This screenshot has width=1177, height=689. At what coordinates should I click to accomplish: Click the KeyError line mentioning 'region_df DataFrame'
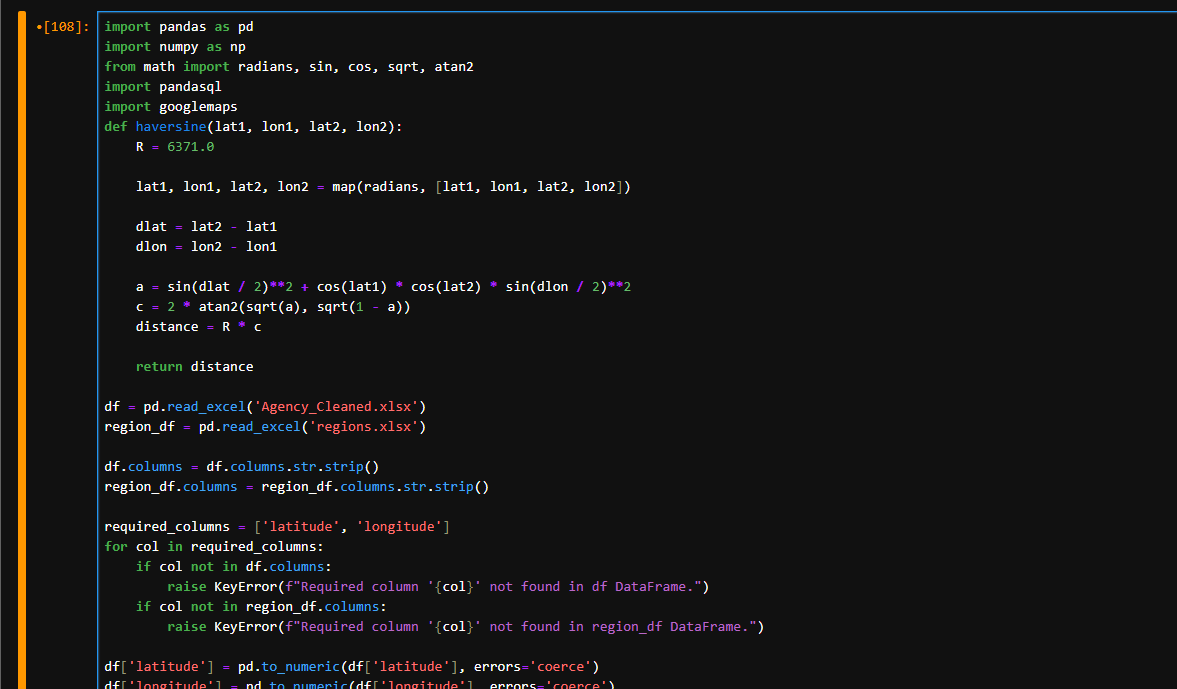click(465, 627)
